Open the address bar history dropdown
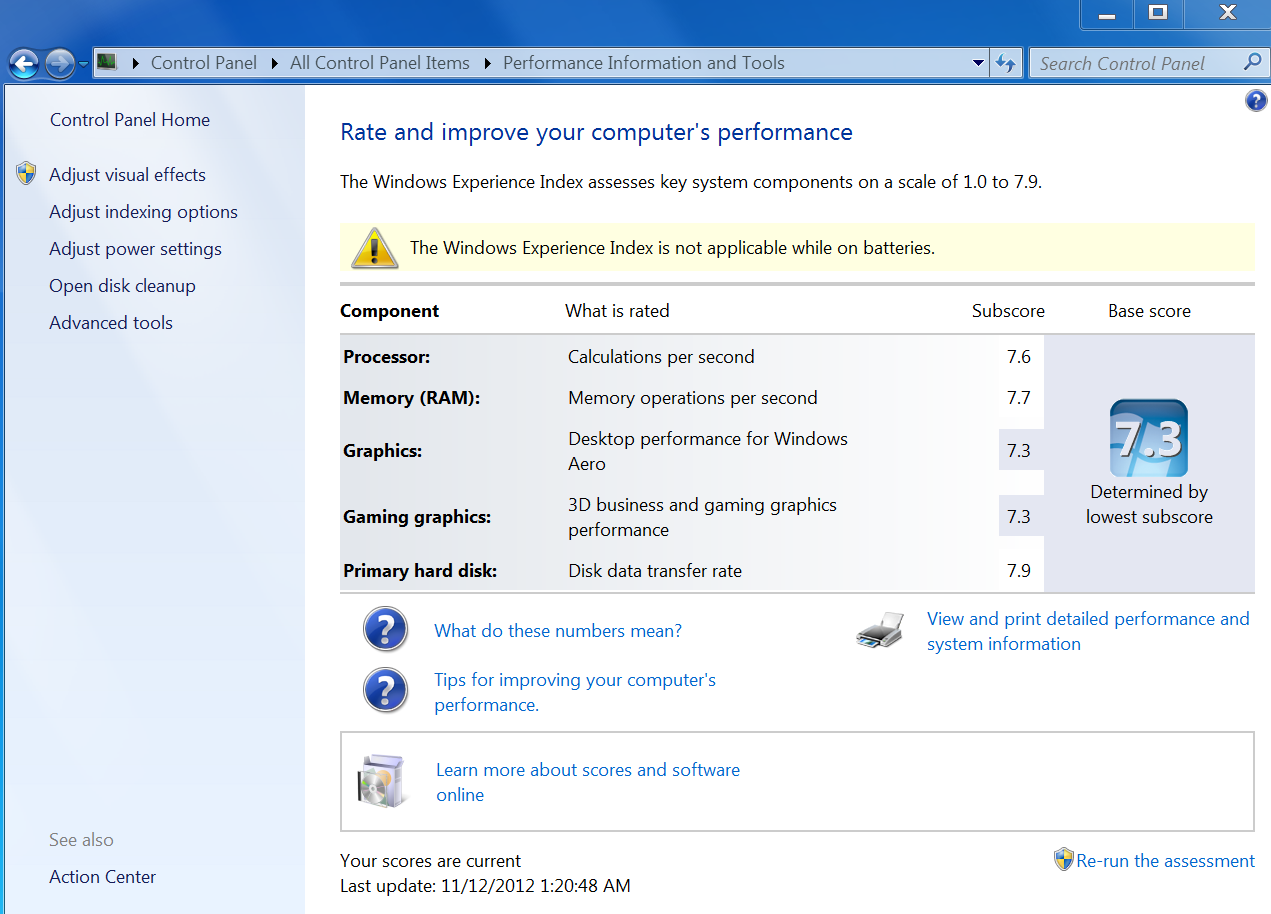1271x914 pixels. tap(978, 63)
